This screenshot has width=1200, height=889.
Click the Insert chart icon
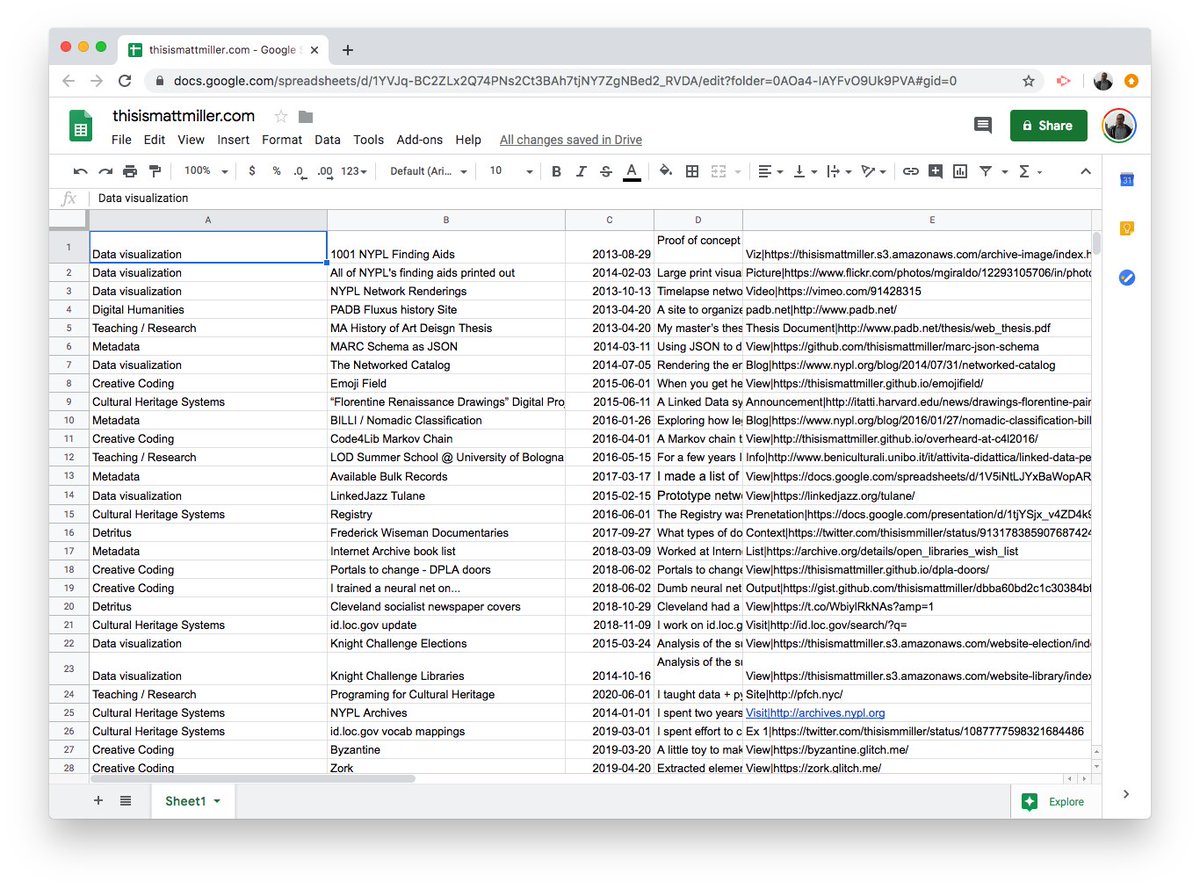(x=960, y=172)
